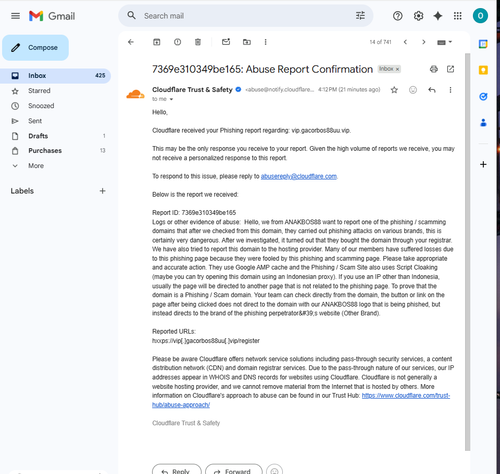Open the Gemini sparkle icon
Screen dimensions: 500x474
438,16
